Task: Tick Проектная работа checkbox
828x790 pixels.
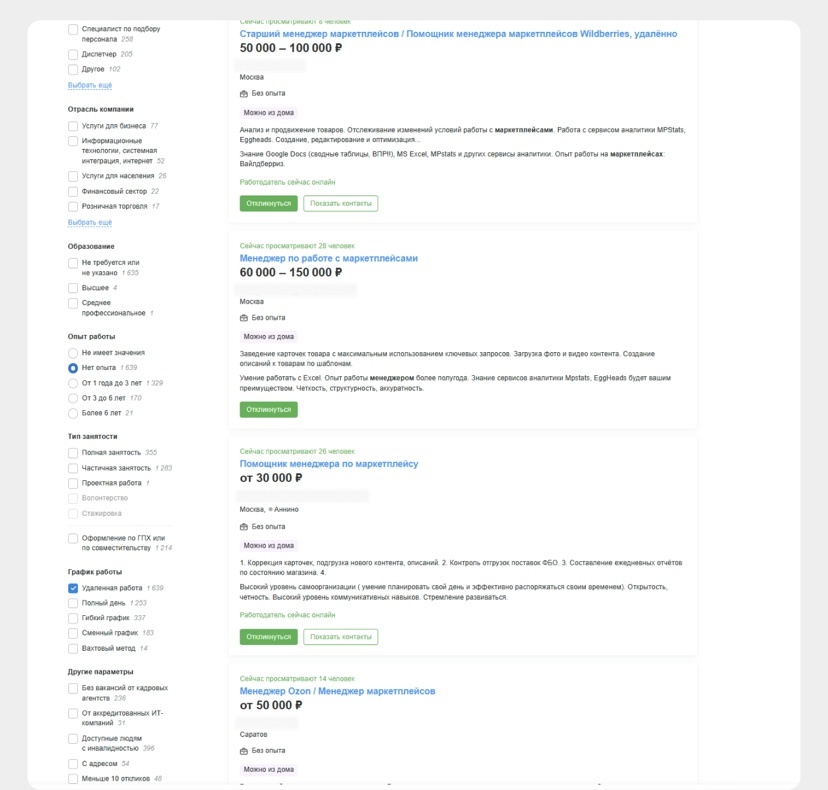Action: pyautogui.click(x=73, y=483)
